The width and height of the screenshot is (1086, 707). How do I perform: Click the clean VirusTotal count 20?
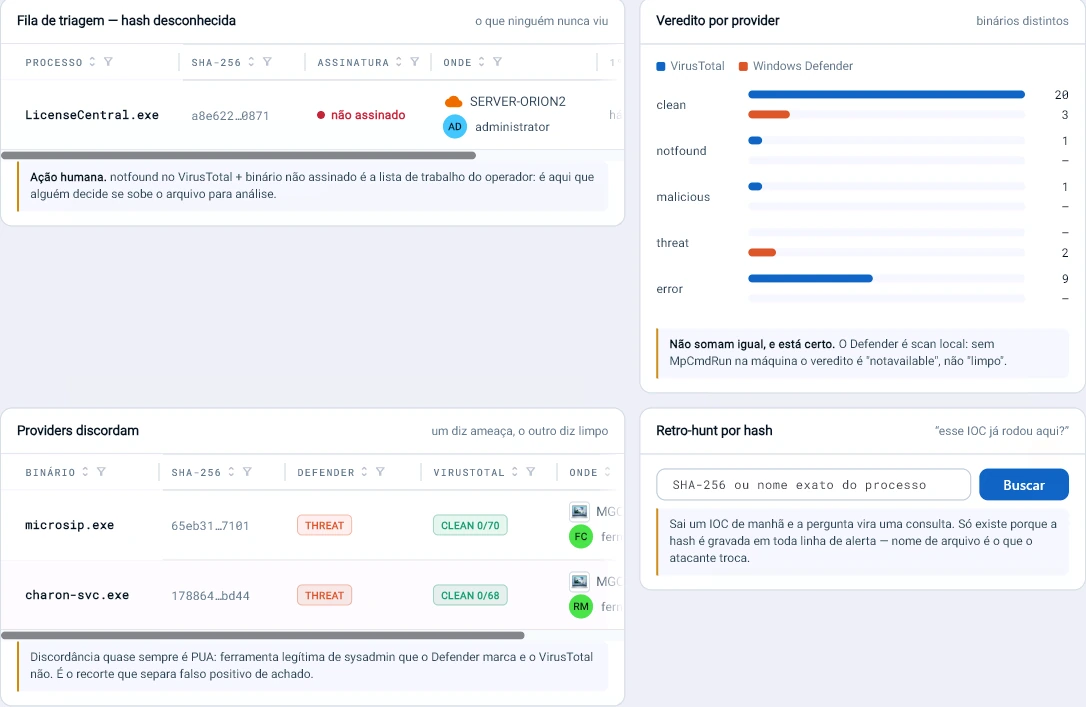1061,95
